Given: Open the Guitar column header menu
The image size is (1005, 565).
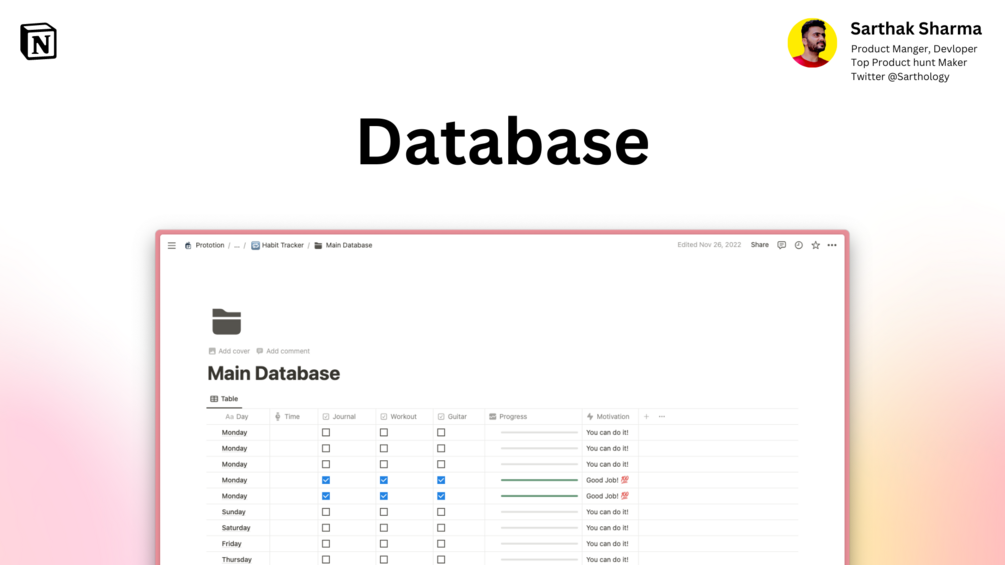Looking at the screenshot, I should pyautogui.click(x=459, y=416).
